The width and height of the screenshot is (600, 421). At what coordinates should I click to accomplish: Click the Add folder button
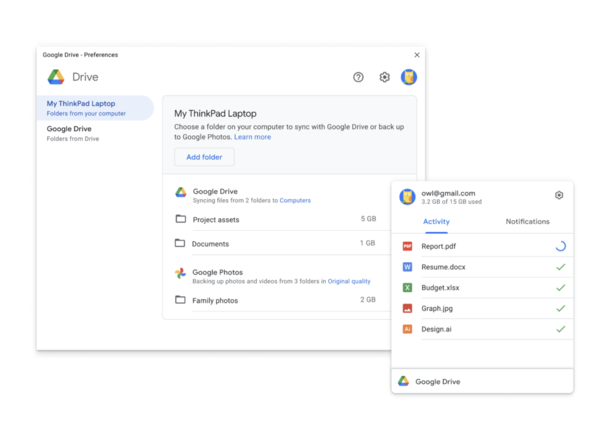204,157
